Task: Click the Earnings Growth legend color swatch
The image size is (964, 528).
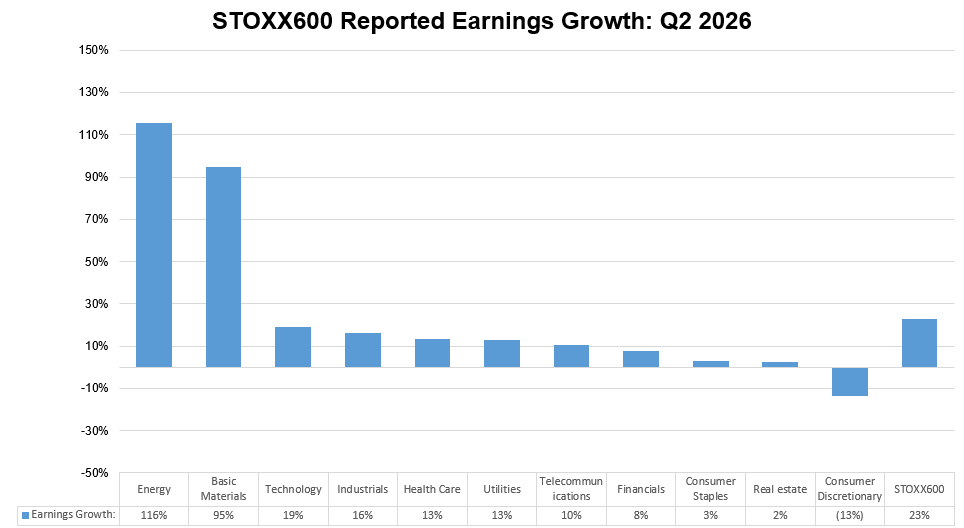Action: click(25, 515)
